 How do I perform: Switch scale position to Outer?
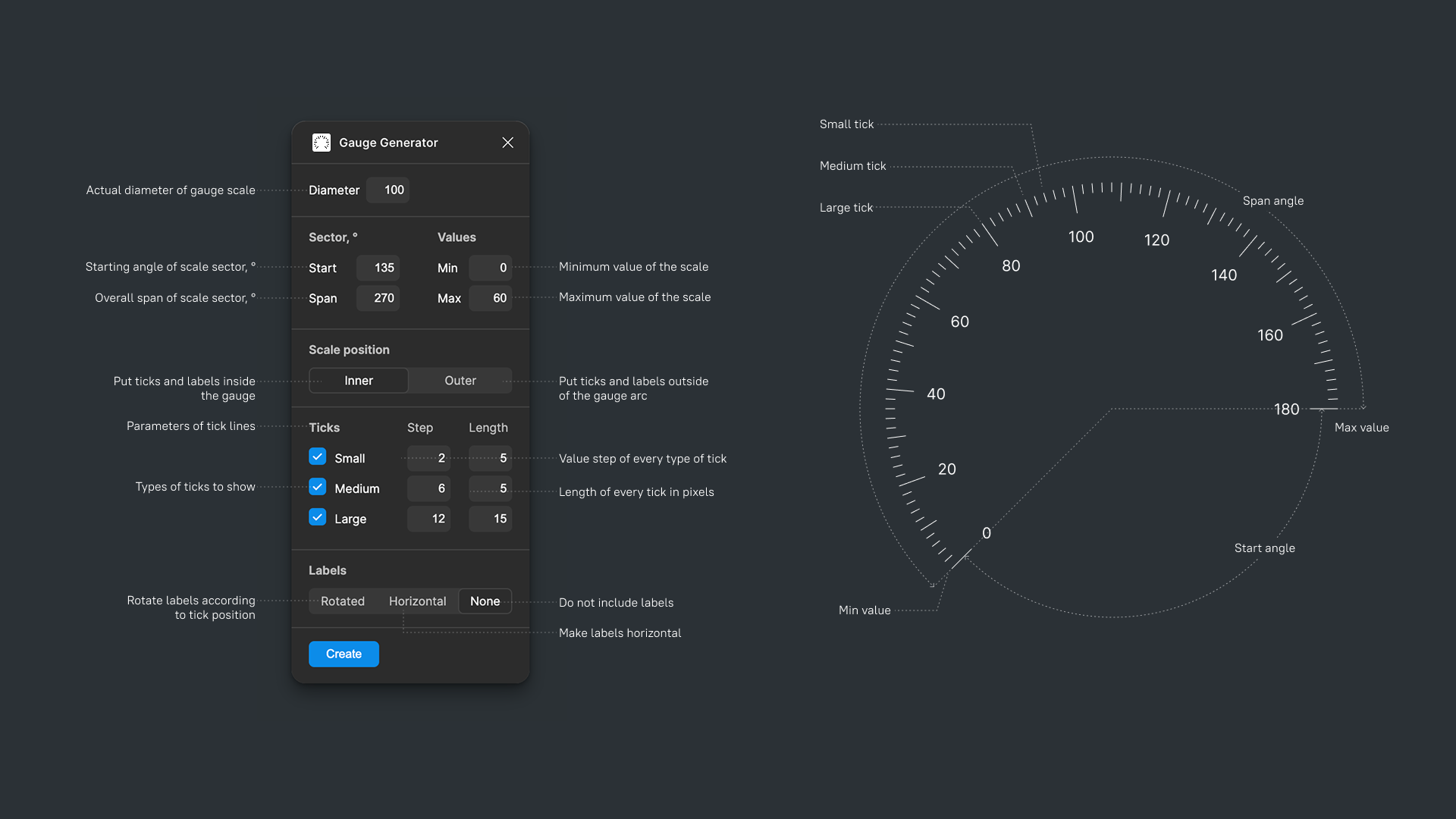tap(460, 381)
